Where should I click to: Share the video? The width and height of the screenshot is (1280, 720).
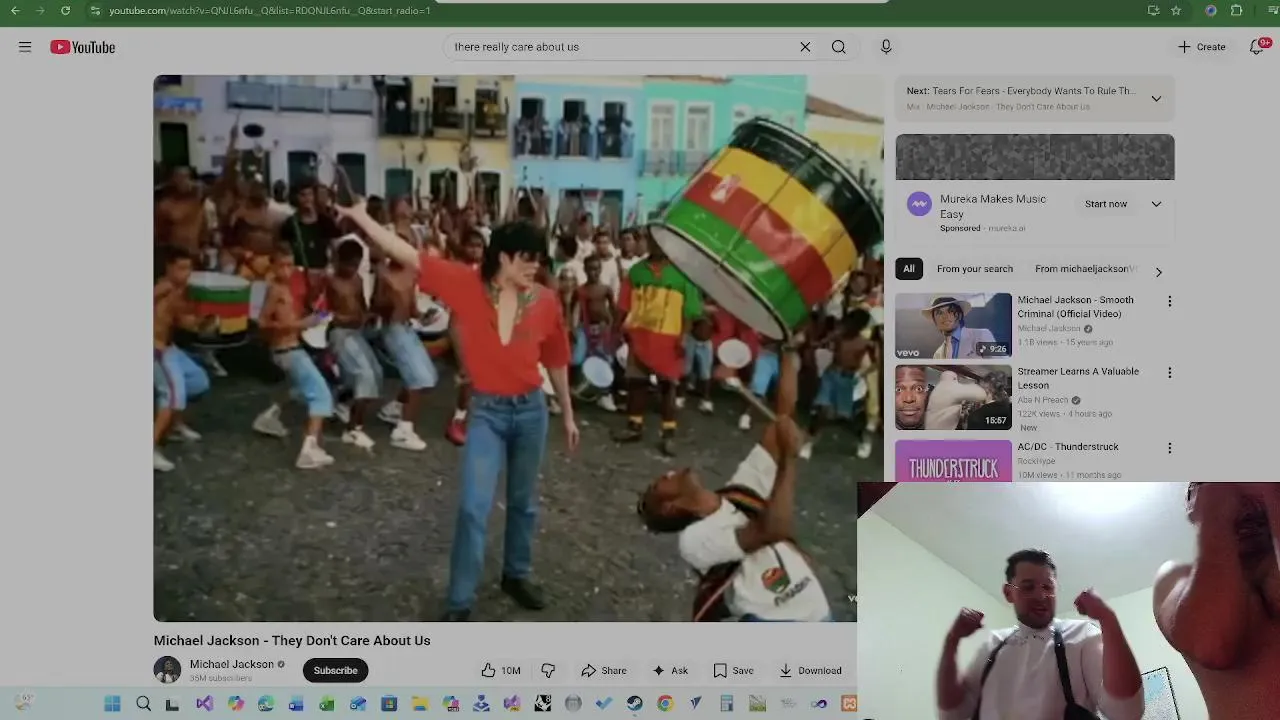click(604, 670)
